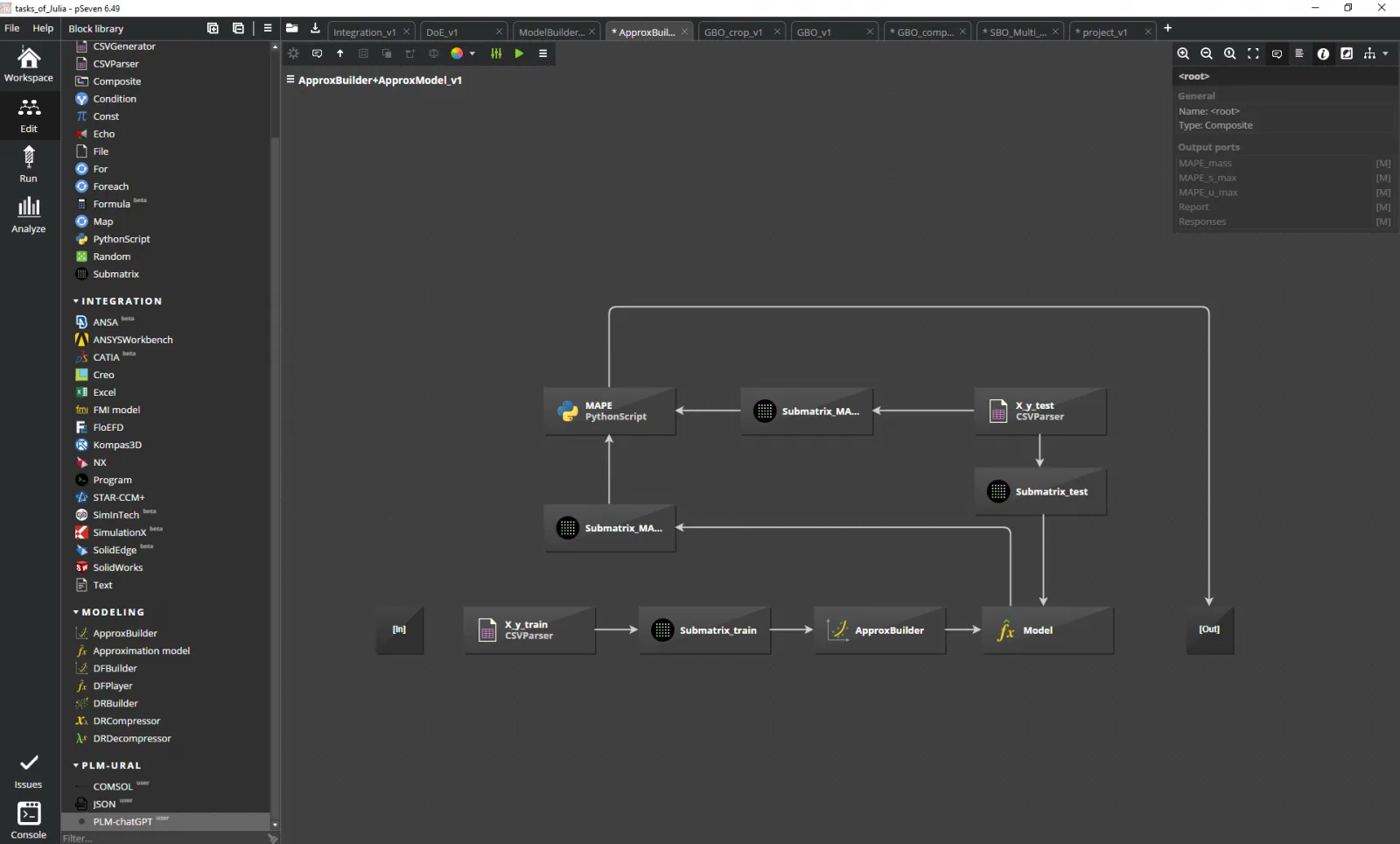
Task: Select the ApproxBuilder block on canvas
Action: 879,630
